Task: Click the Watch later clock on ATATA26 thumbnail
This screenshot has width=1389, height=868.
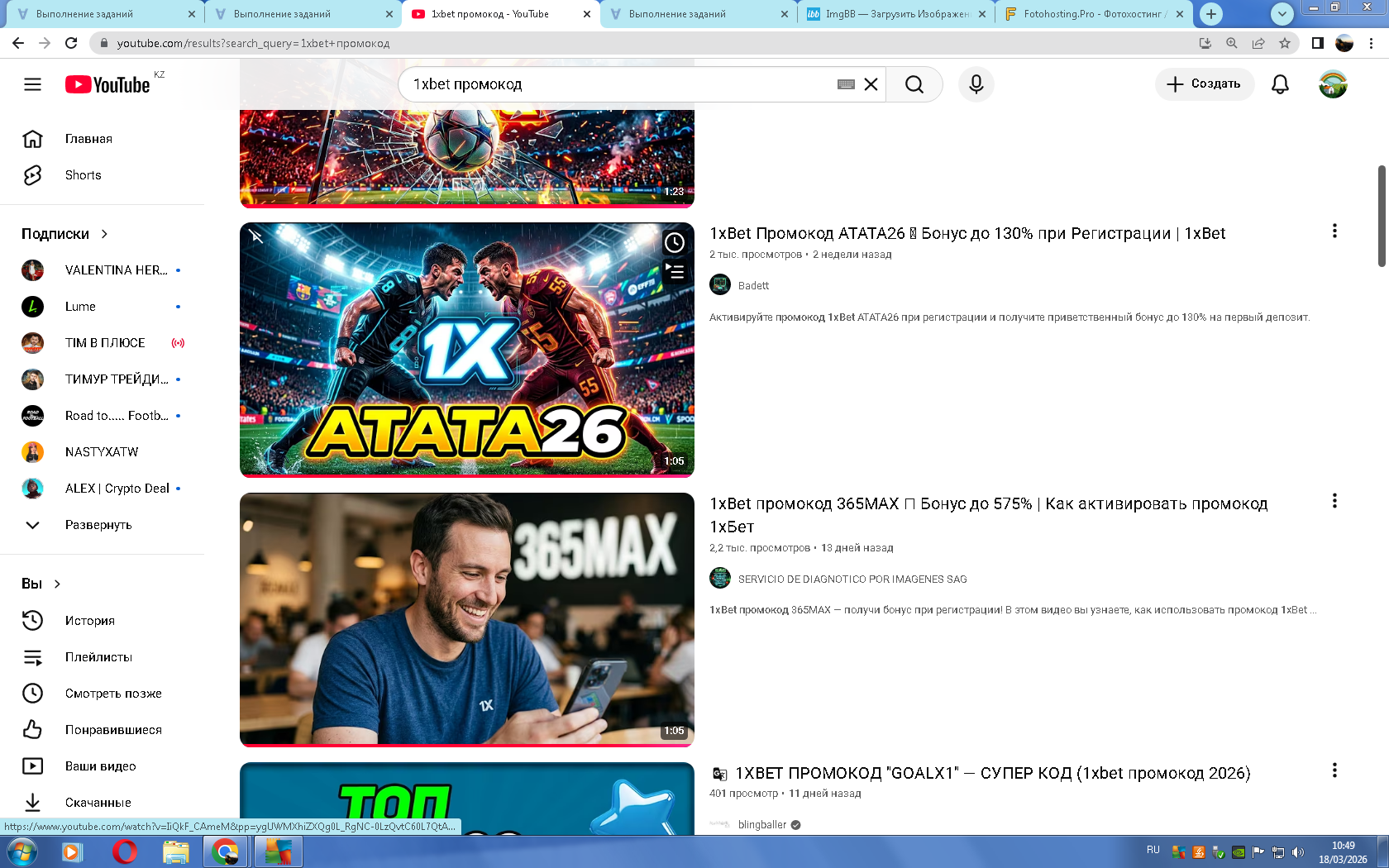Action: coord(675,242)
